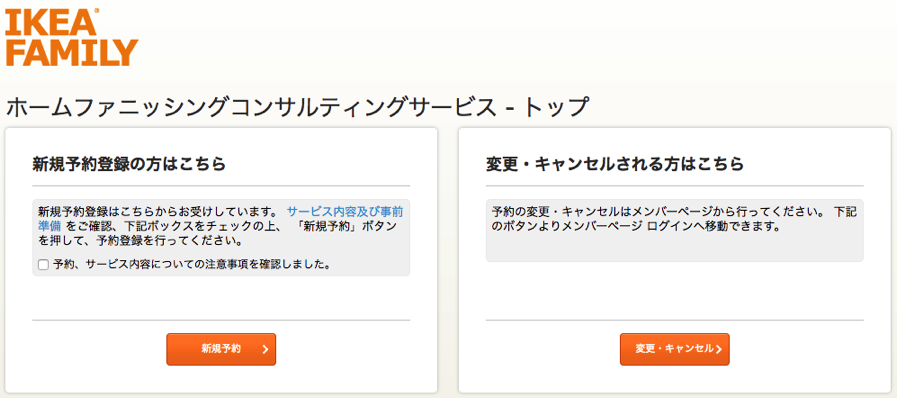This screenshot has height=398, width=897.
Task: Click the gray description box for new reservations
Action: [221, 237]
